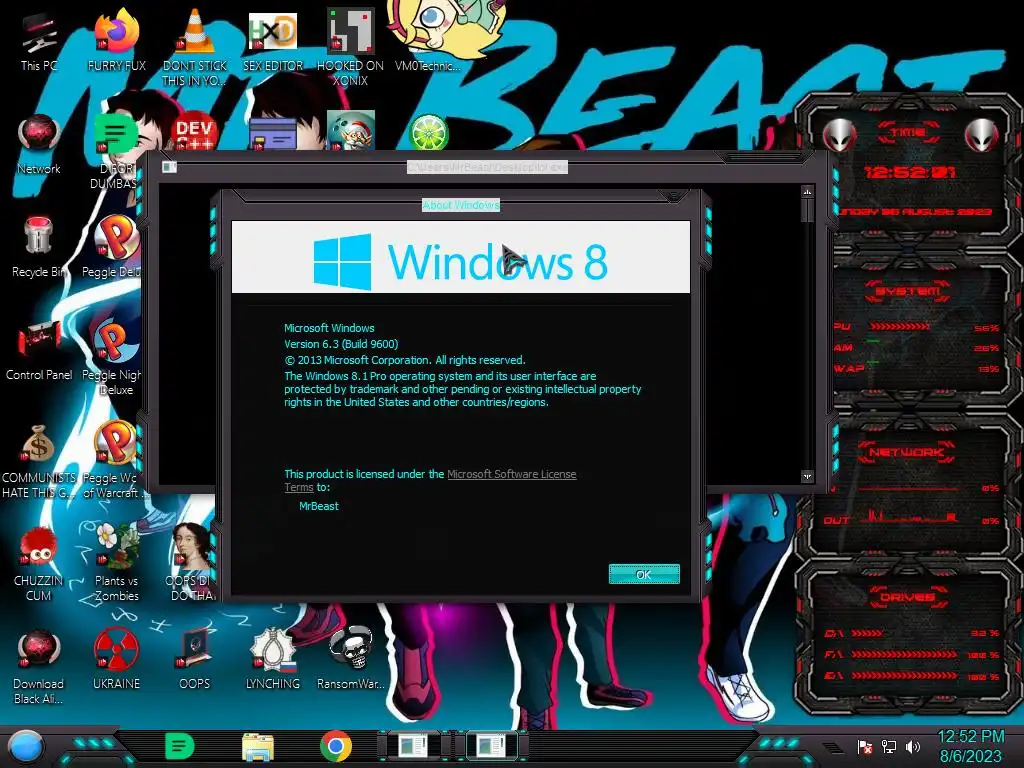Click the volume speaker tray icon
Screen dimensions: 1024x768
pos(913,746)
